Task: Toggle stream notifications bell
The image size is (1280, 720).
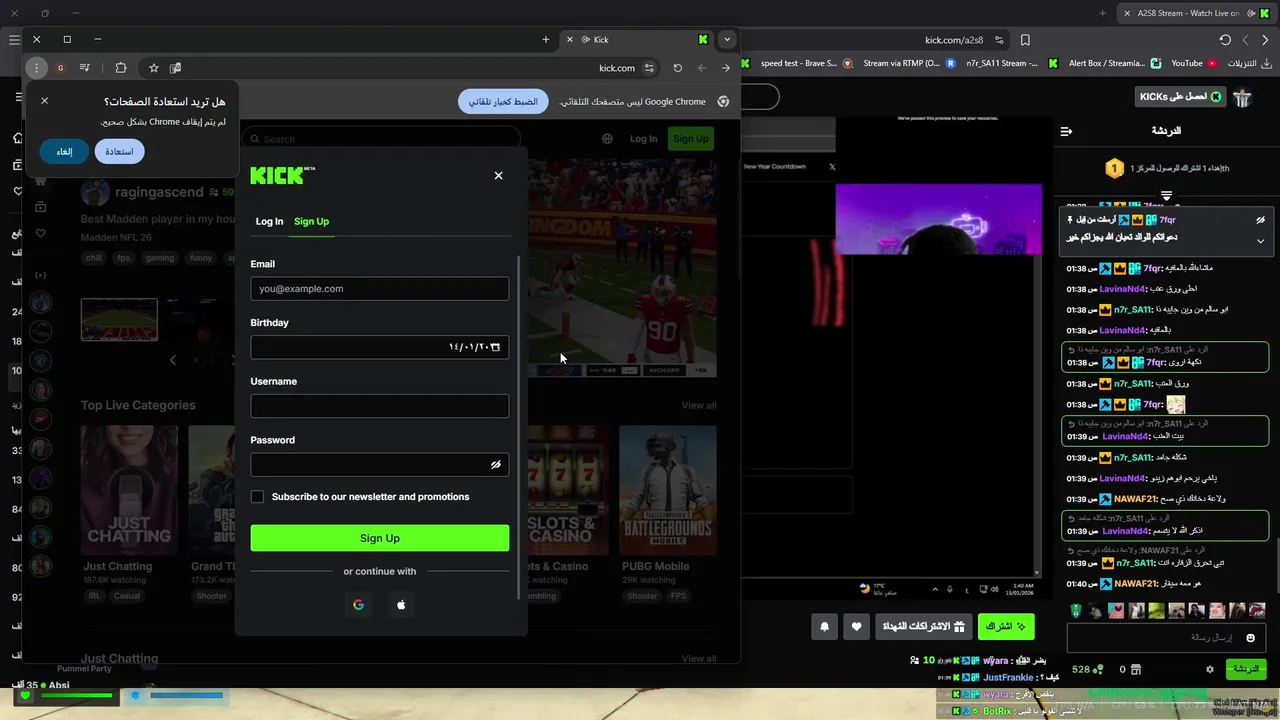Action: click(x=825, y=626)
